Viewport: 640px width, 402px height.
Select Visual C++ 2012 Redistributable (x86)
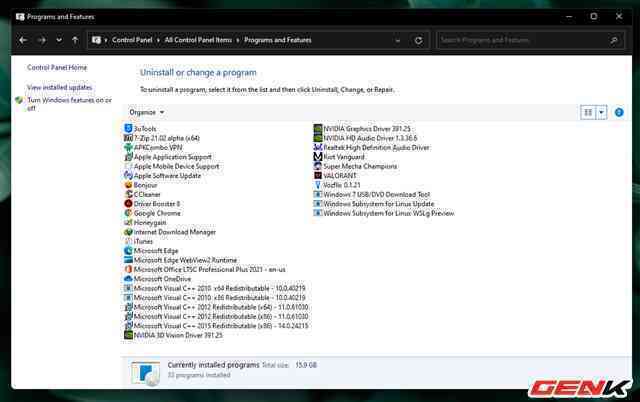(216, 316)
